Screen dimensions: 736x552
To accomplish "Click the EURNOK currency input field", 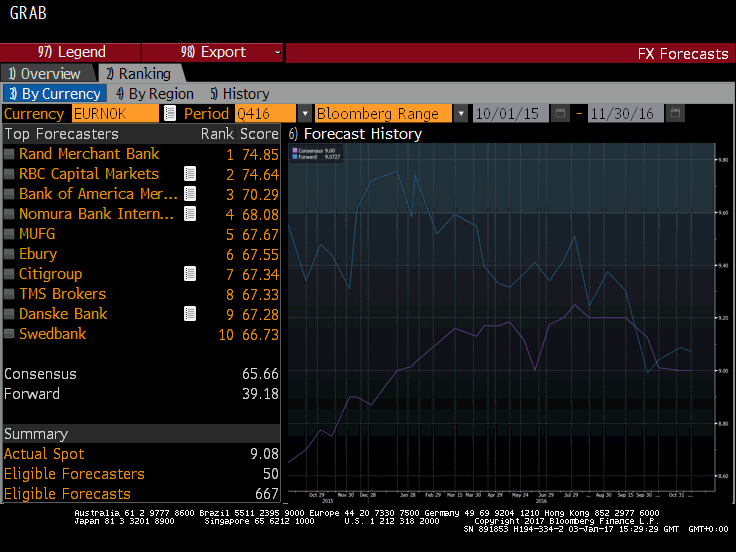I will coord(115,114).
